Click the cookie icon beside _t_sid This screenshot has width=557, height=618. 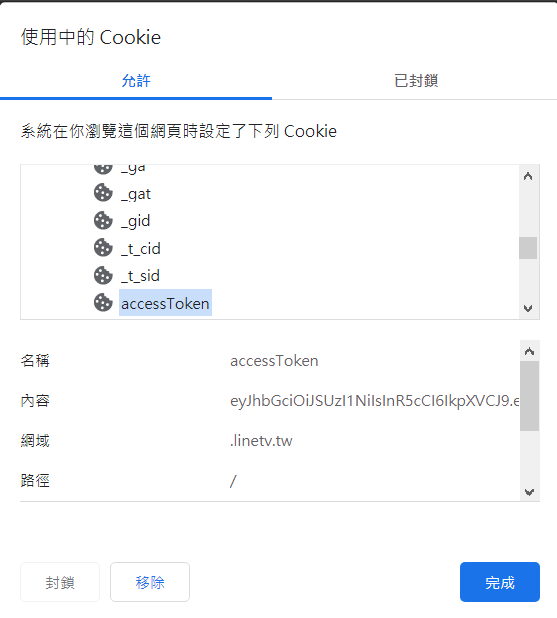pos(103,275)
